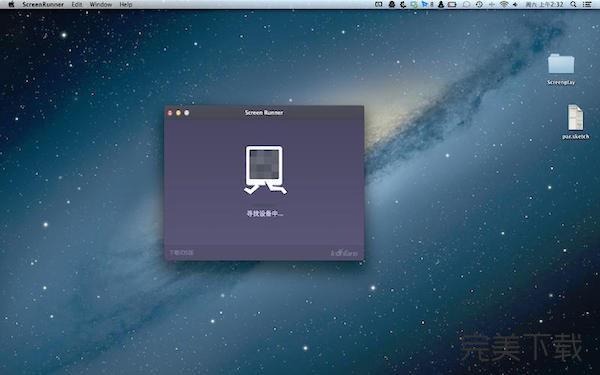Open the Apple menu
This screenshot has height=375, width=600.
coord(11,4)
